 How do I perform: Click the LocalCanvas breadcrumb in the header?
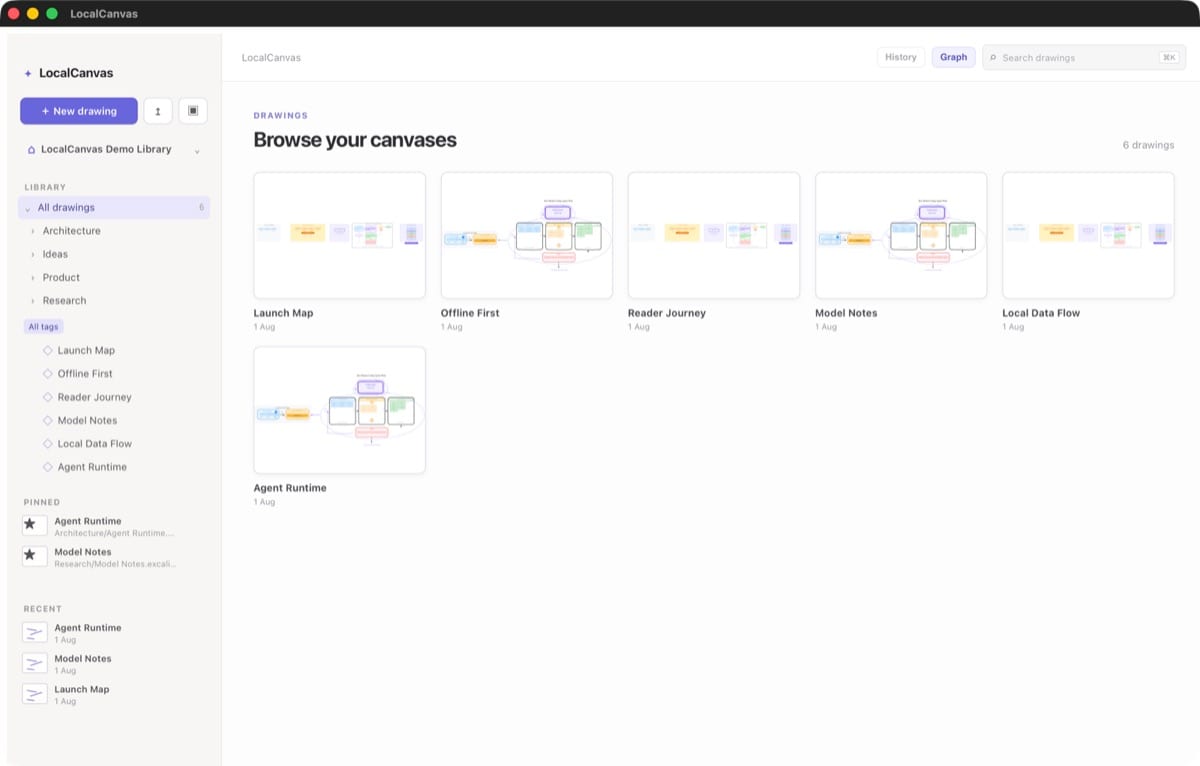[271, 57]
